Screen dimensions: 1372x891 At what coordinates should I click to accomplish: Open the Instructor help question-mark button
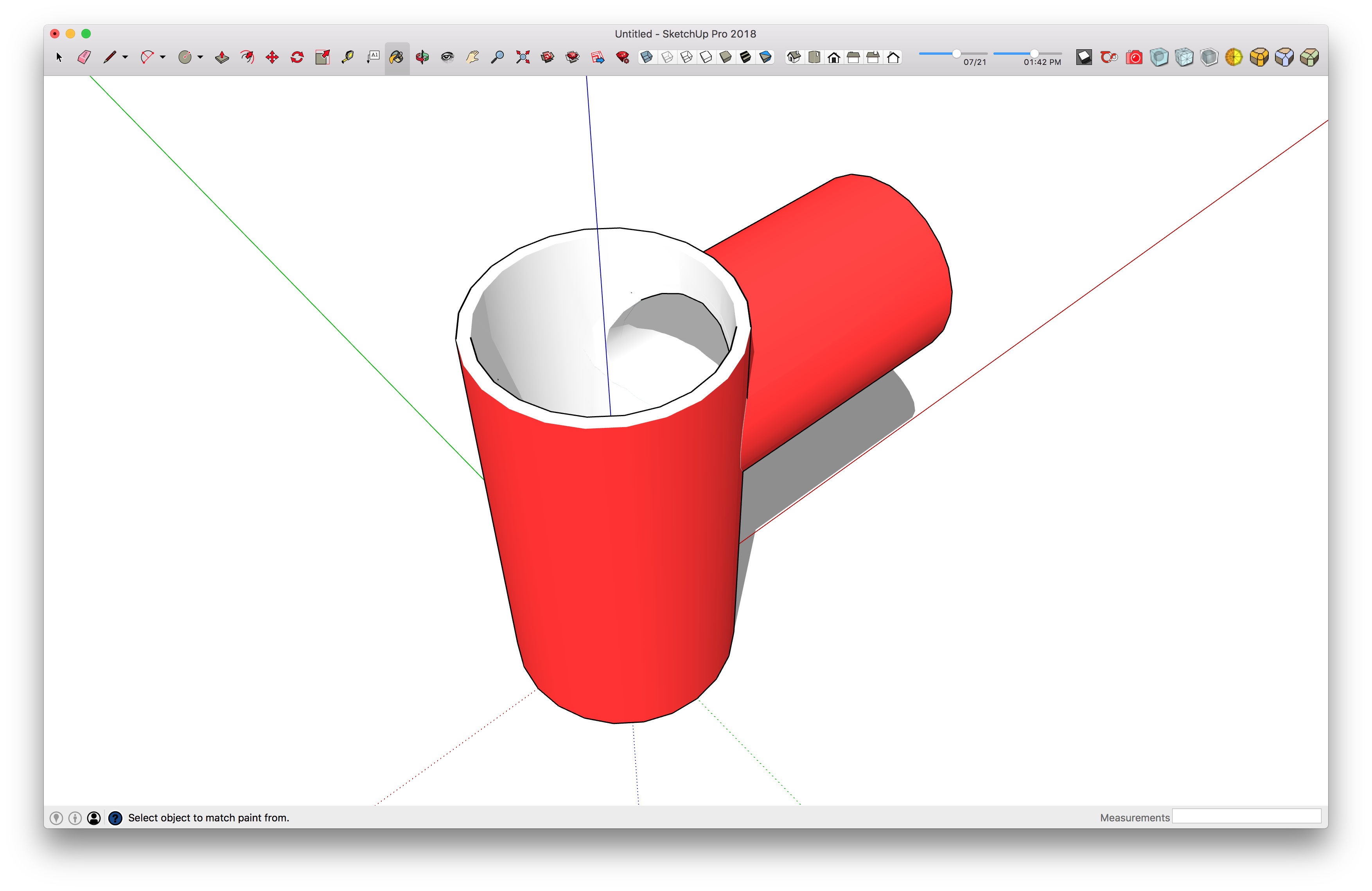click(115, 818)
